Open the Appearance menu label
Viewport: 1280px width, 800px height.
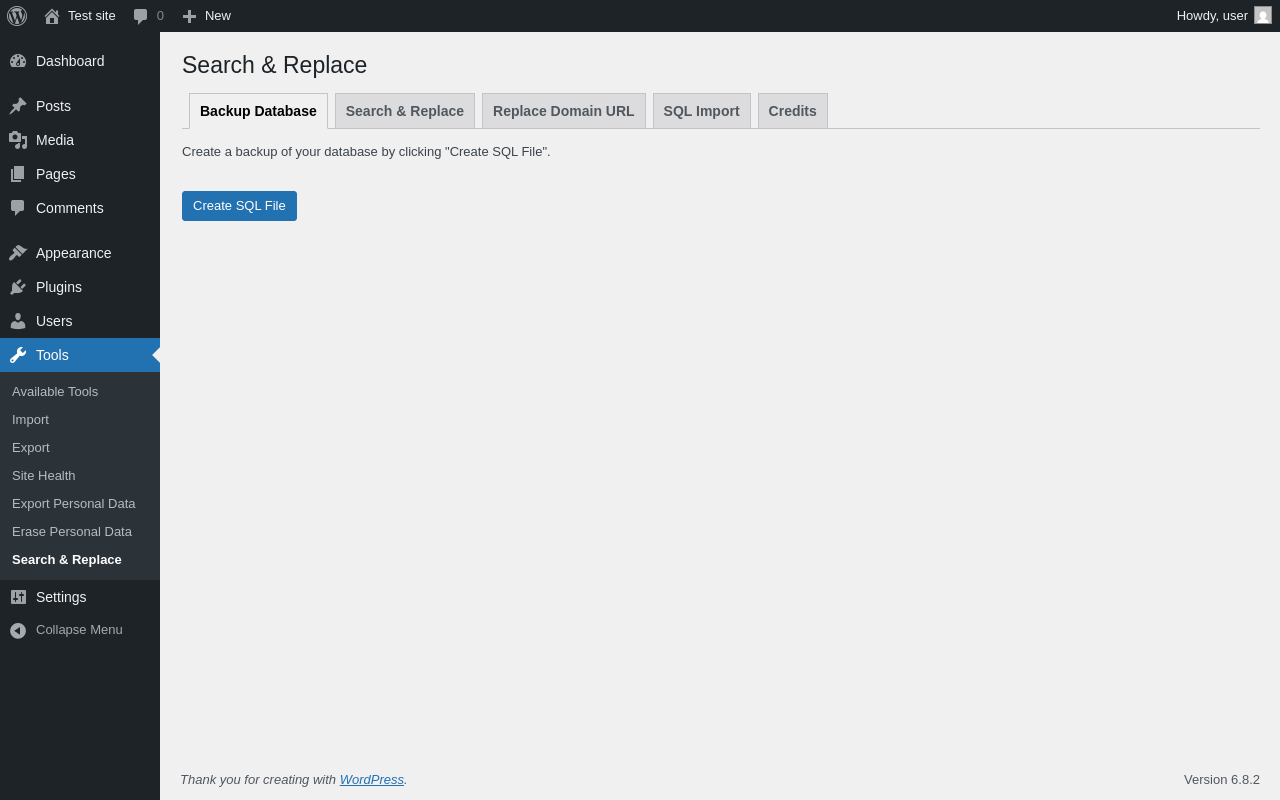click(x=74, y=253)
